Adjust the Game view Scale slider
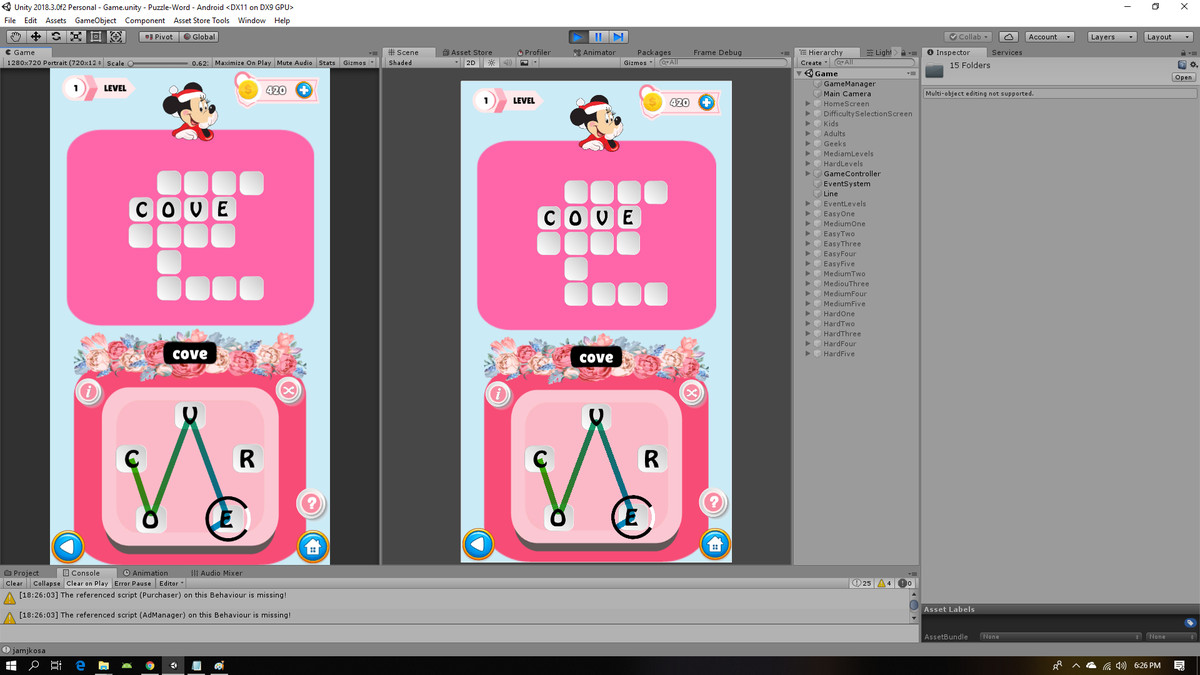Screen dimensions: 1200x675 pyautogui.click(x=160, y=63)
